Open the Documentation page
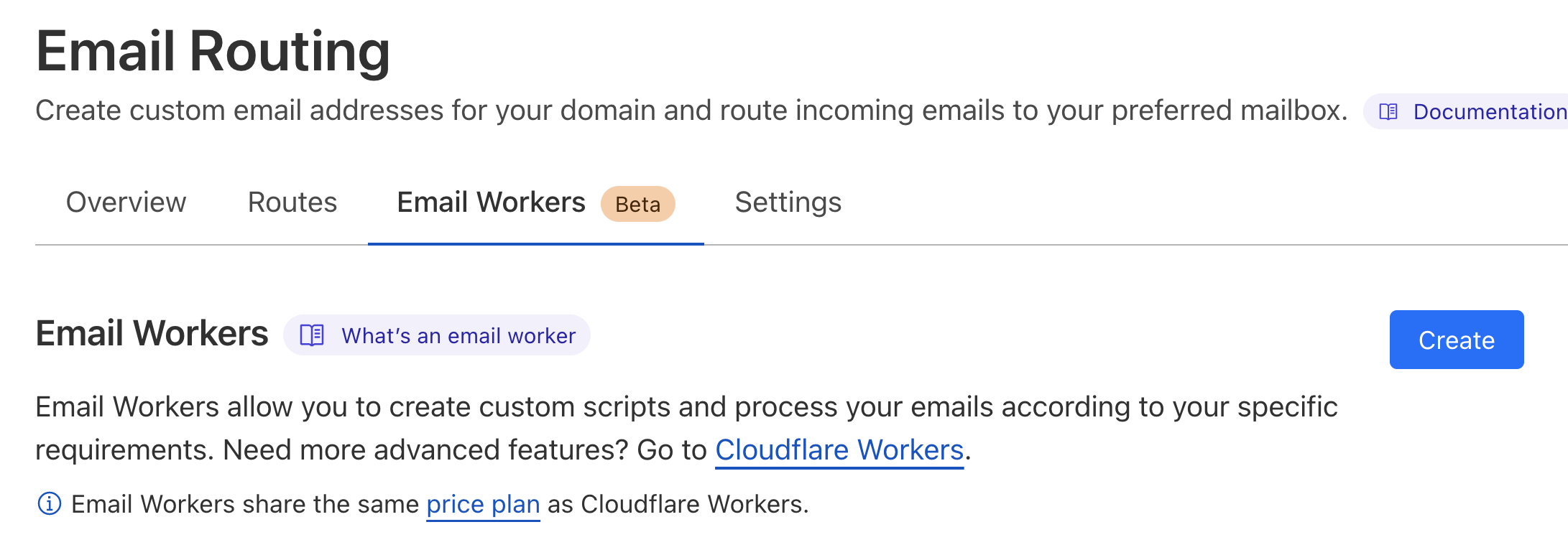1568x550 pixels. 1489,111
